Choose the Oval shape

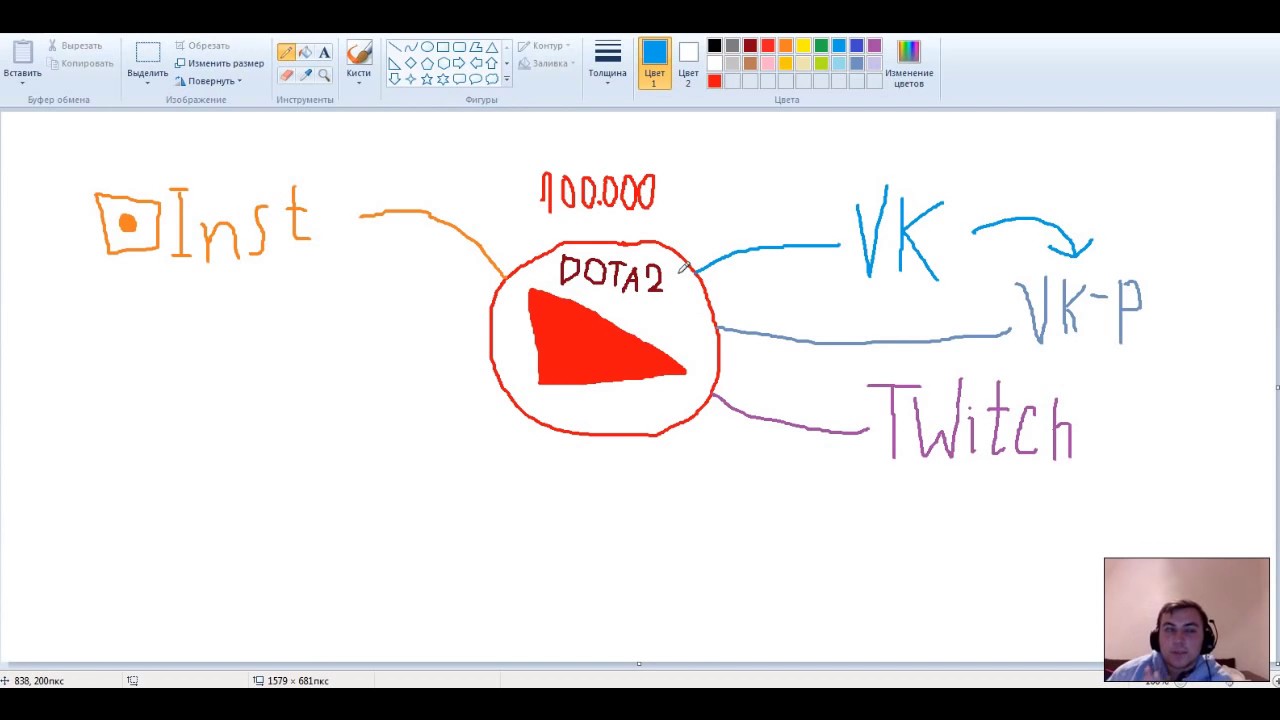click(427, 47)
